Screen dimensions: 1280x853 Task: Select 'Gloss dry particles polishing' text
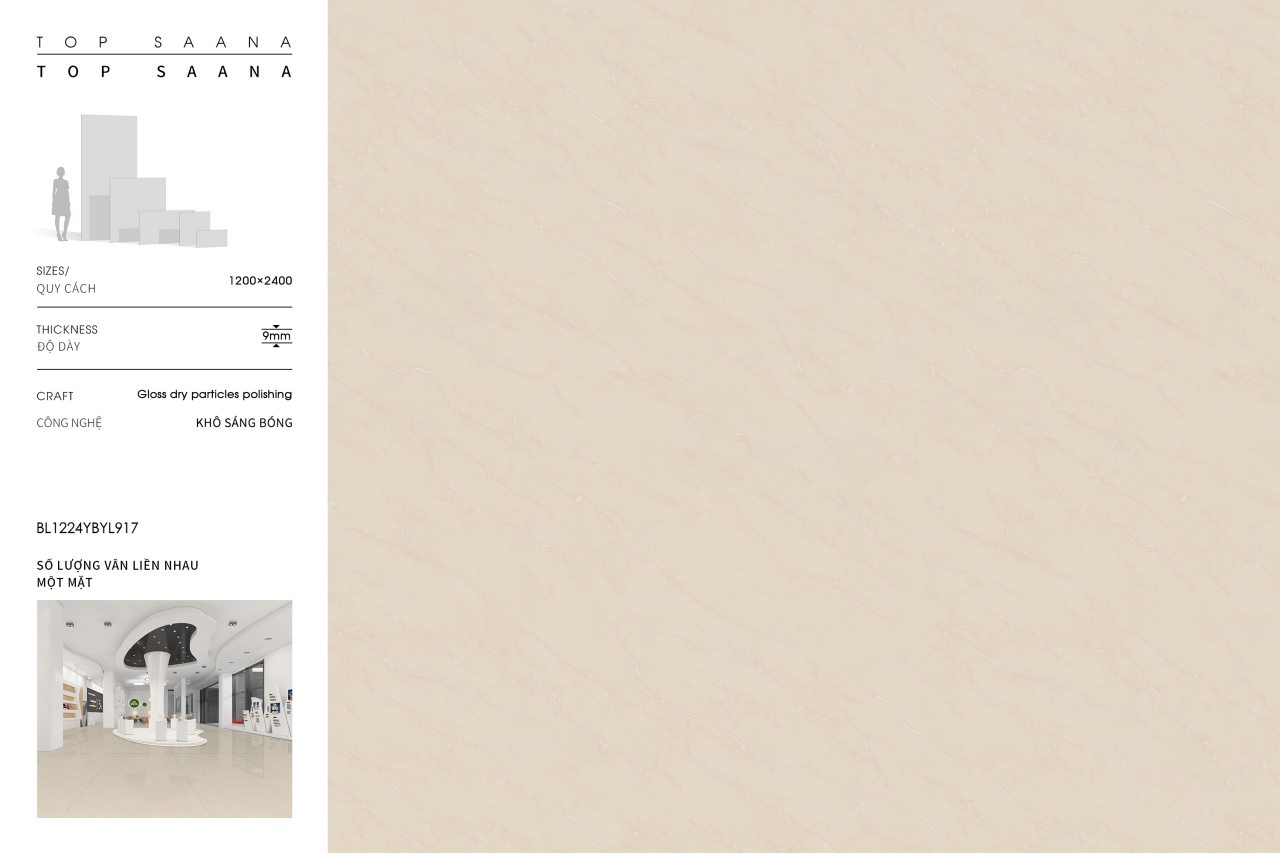214,394
